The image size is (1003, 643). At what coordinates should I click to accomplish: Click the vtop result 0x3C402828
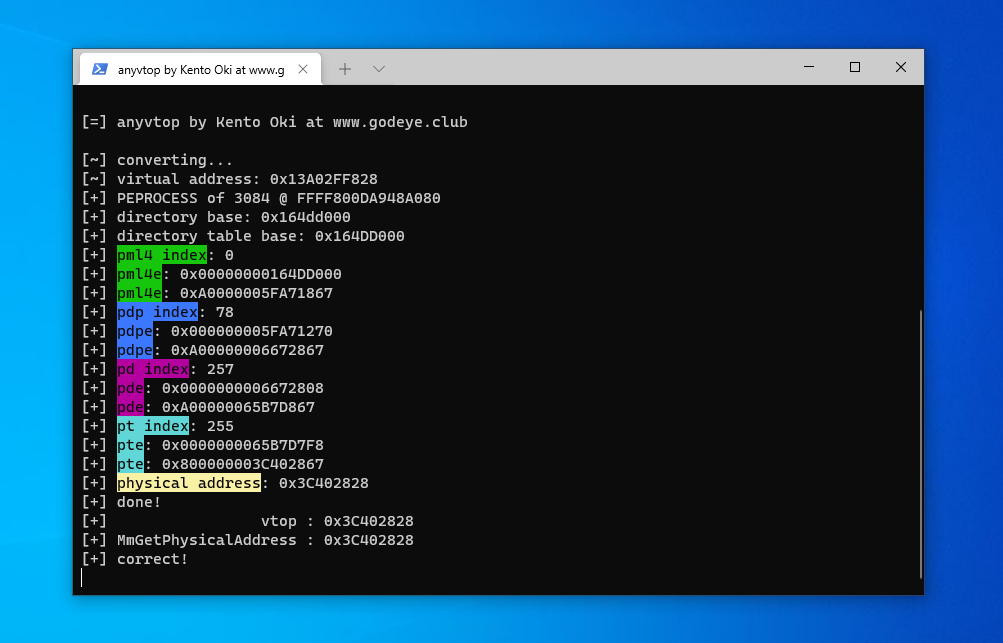(368, 521)
